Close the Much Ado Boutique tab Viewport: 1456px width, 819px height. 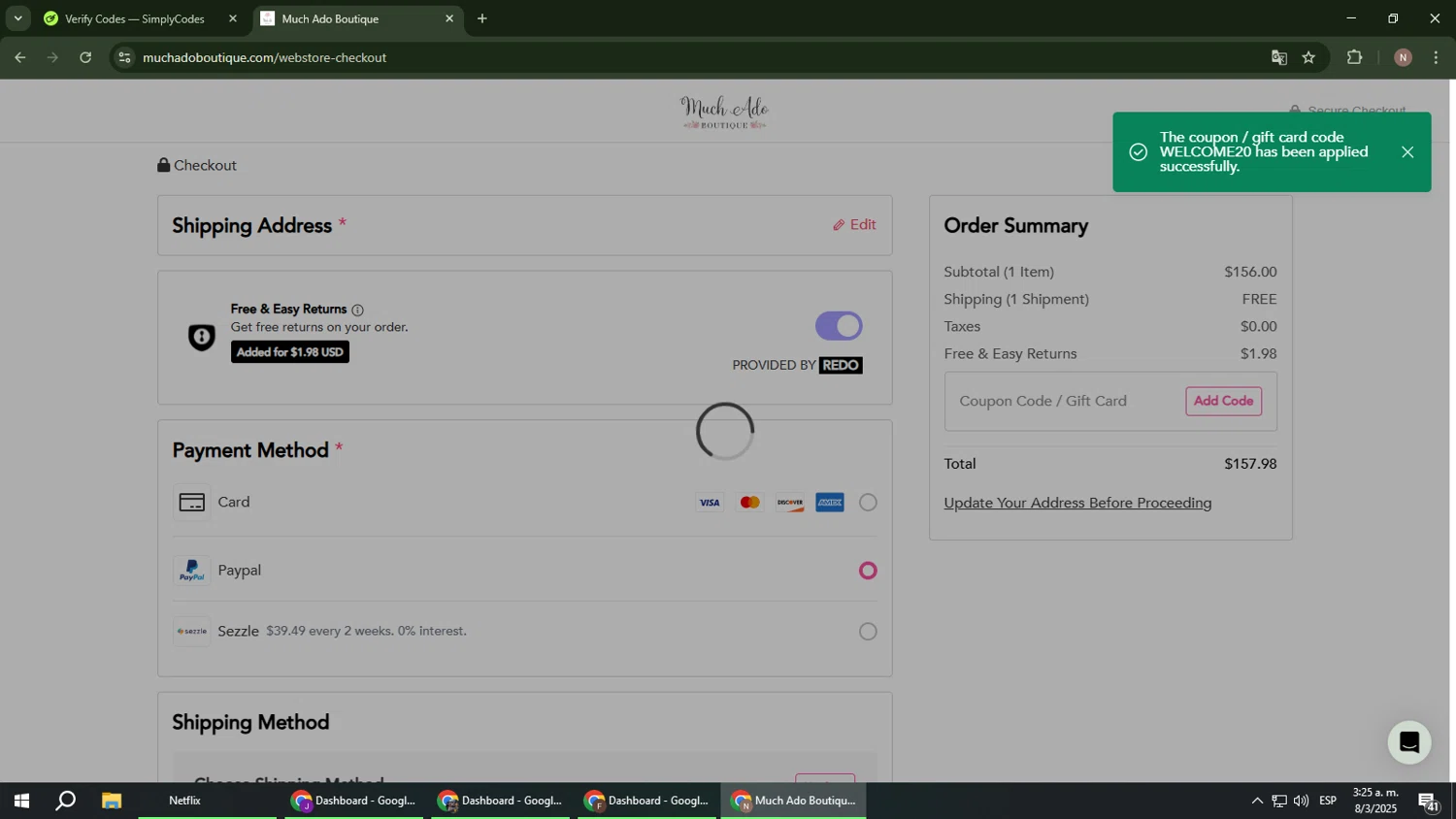[x=449, y=18]
